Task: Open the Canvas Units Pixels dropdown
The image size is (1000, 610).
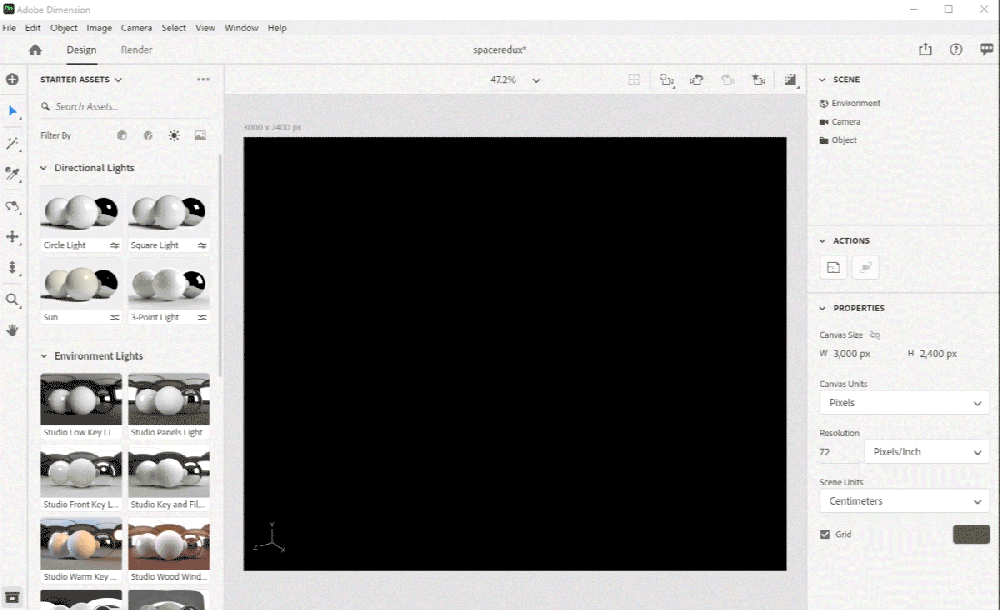Action: (x=904, y=403)
